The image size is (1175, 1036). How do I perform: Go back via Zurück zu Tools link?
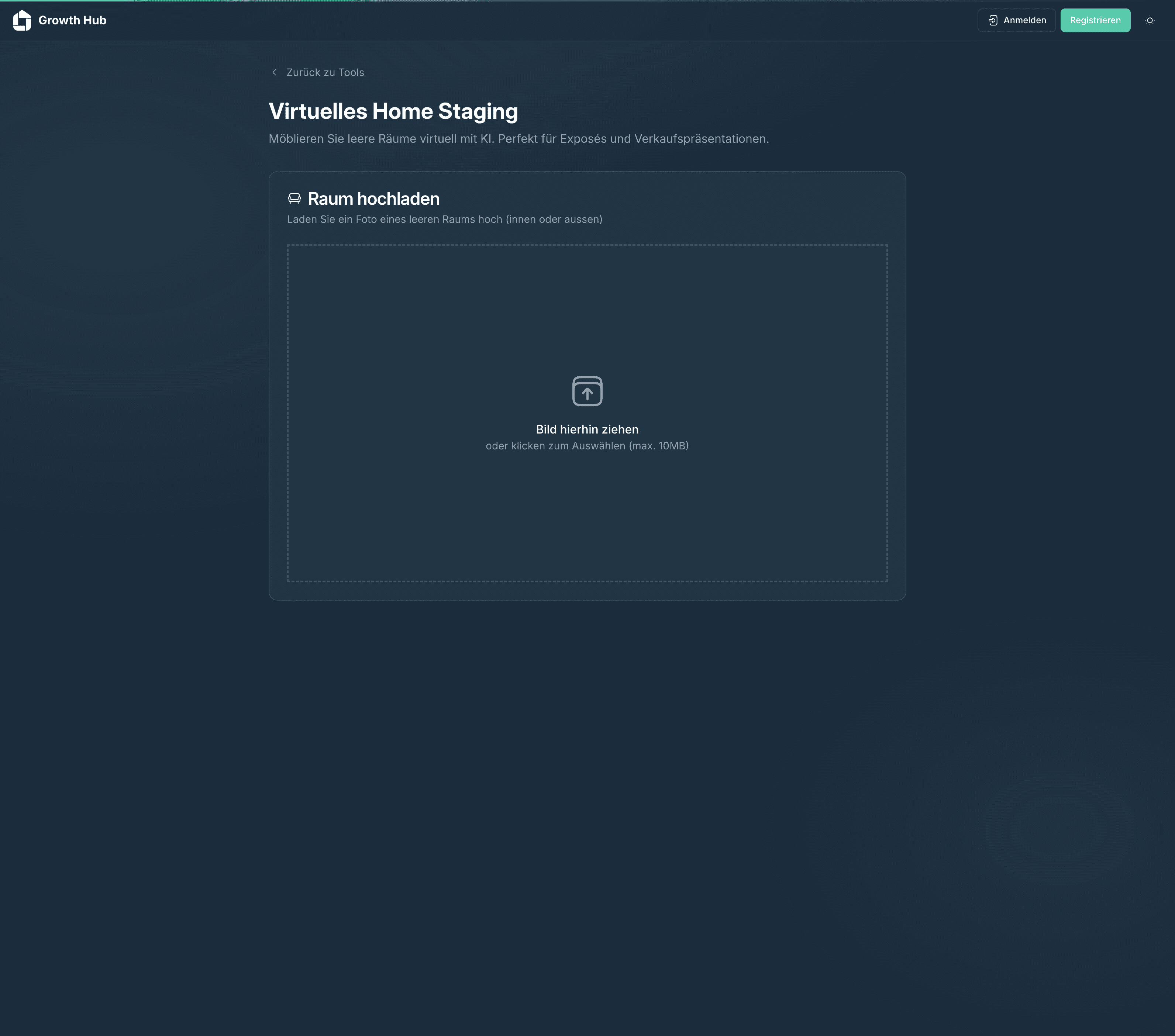[x=325, y=72]
